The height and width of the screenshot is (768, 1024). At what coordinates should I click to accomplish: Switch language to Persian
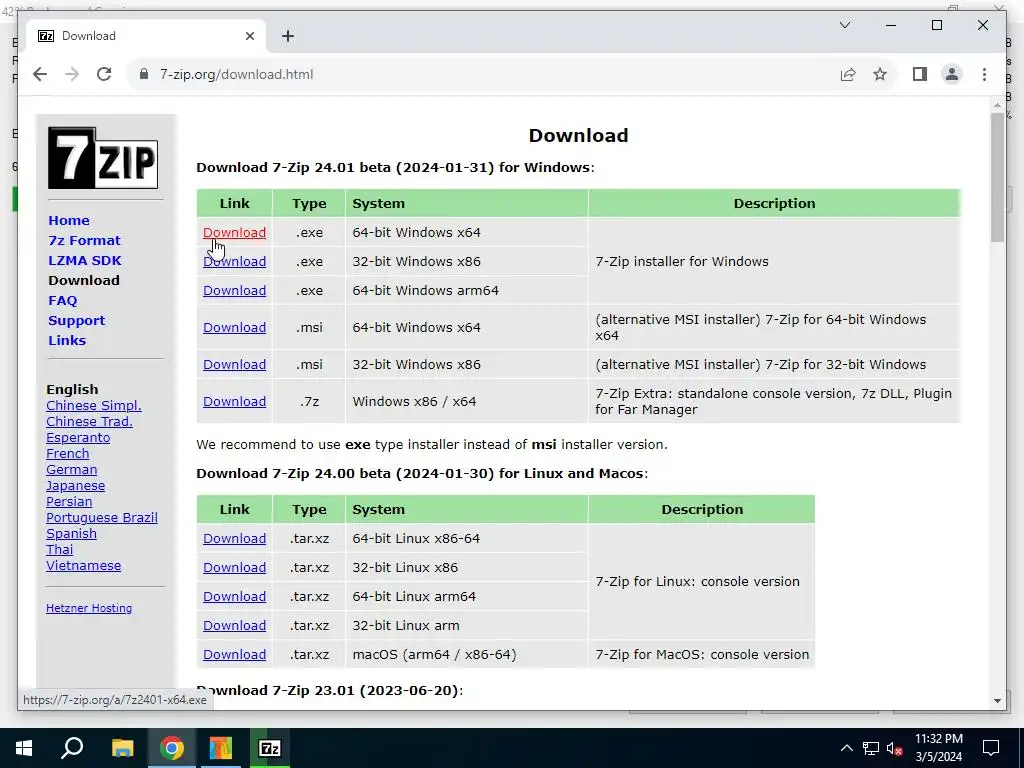tap(69, 502)
